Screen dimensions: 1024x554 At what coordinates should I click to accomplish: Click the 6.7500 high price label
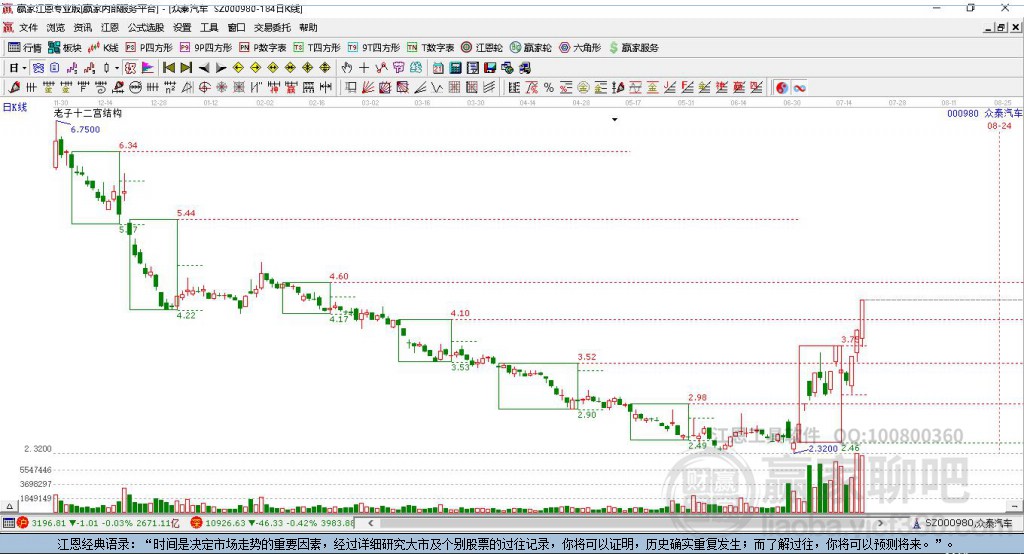coord(86,129)
